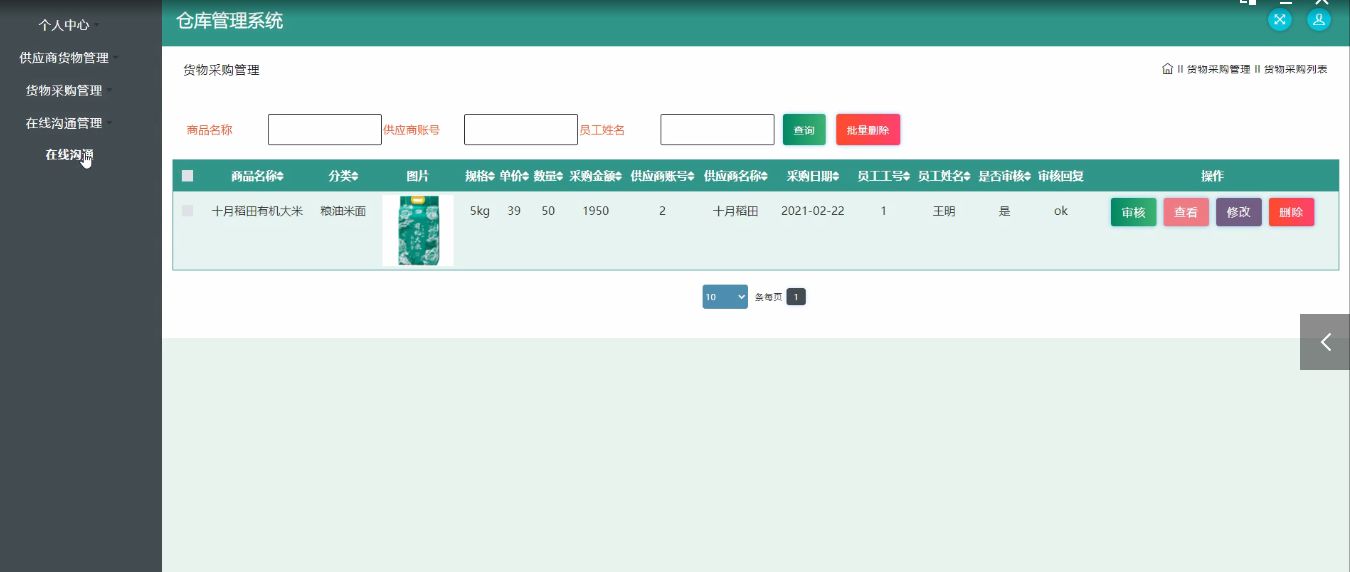Click the 员工姓名 search input field
1350x572 pixels.
point(717,130)
